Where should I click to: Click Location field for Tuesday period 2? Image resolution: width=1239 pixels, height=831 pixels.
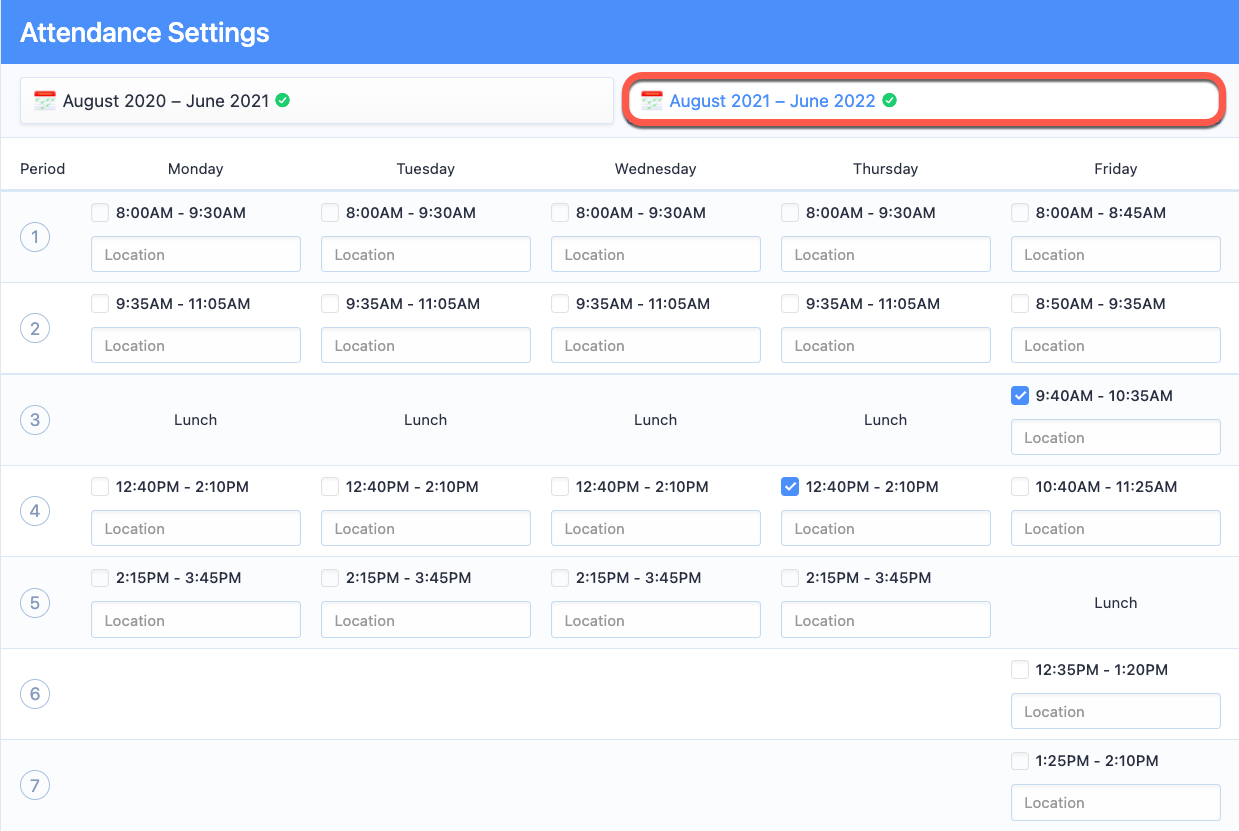point(425,346)
